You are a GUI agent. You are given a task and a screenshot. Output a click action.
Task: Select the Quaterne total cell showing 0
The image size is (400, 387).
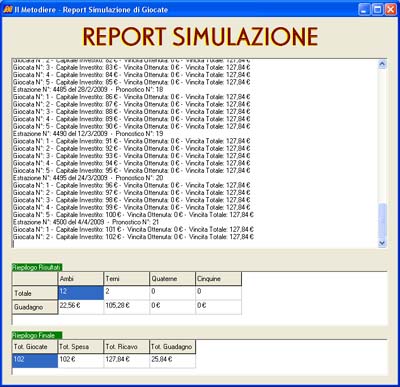(x=172, y=293)
